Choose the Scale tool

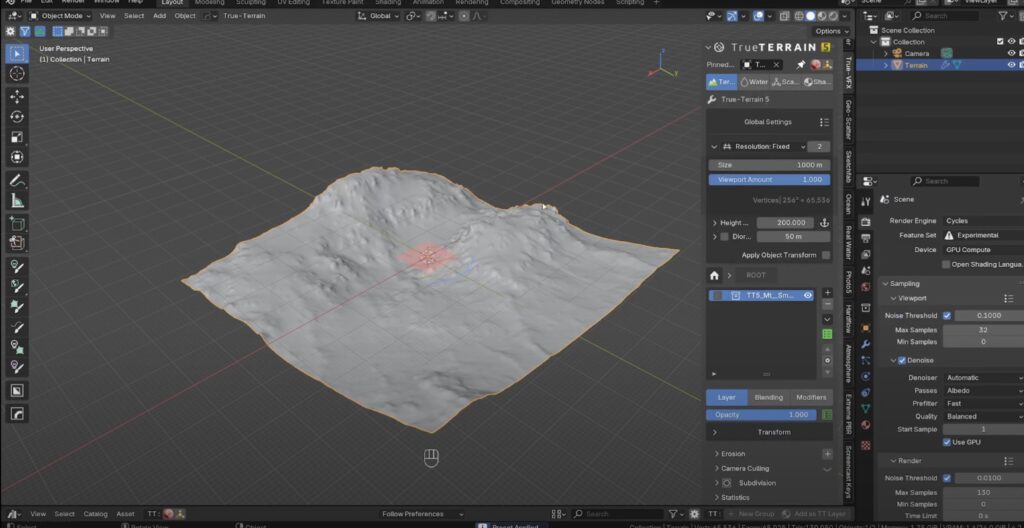[17, 137]
